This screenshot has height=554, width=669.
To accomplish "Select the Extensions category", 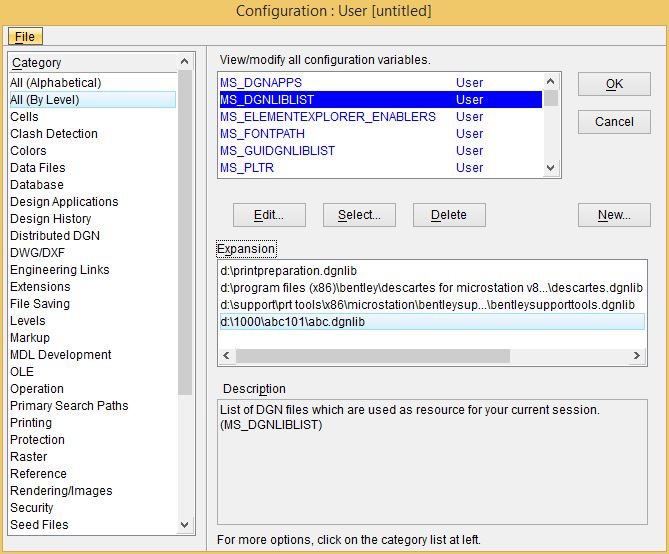I will pyautogui.click(x=92, y=287).
